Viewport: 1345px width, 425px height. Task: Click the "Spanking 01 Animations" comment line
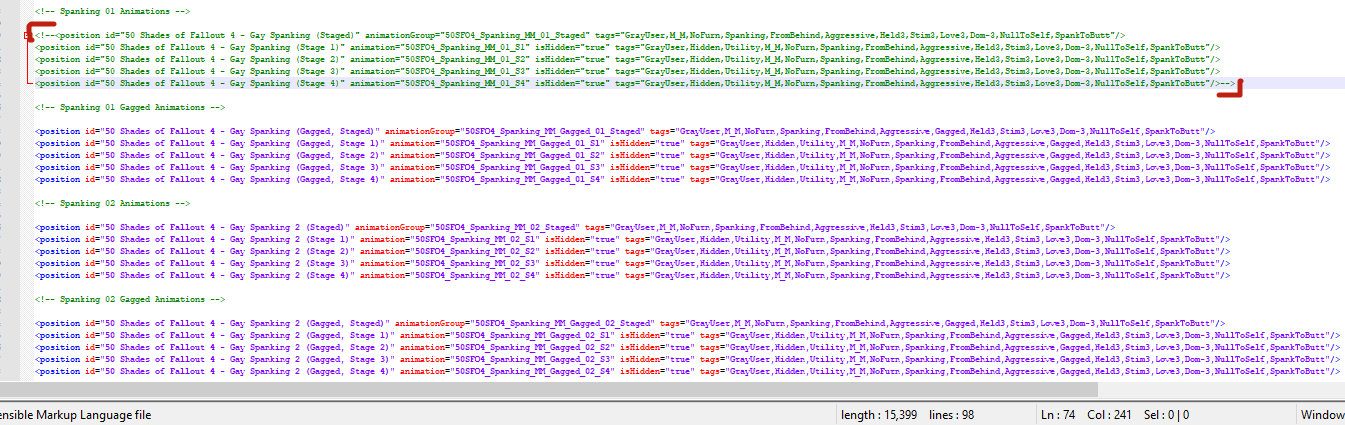tap(113, 10)
